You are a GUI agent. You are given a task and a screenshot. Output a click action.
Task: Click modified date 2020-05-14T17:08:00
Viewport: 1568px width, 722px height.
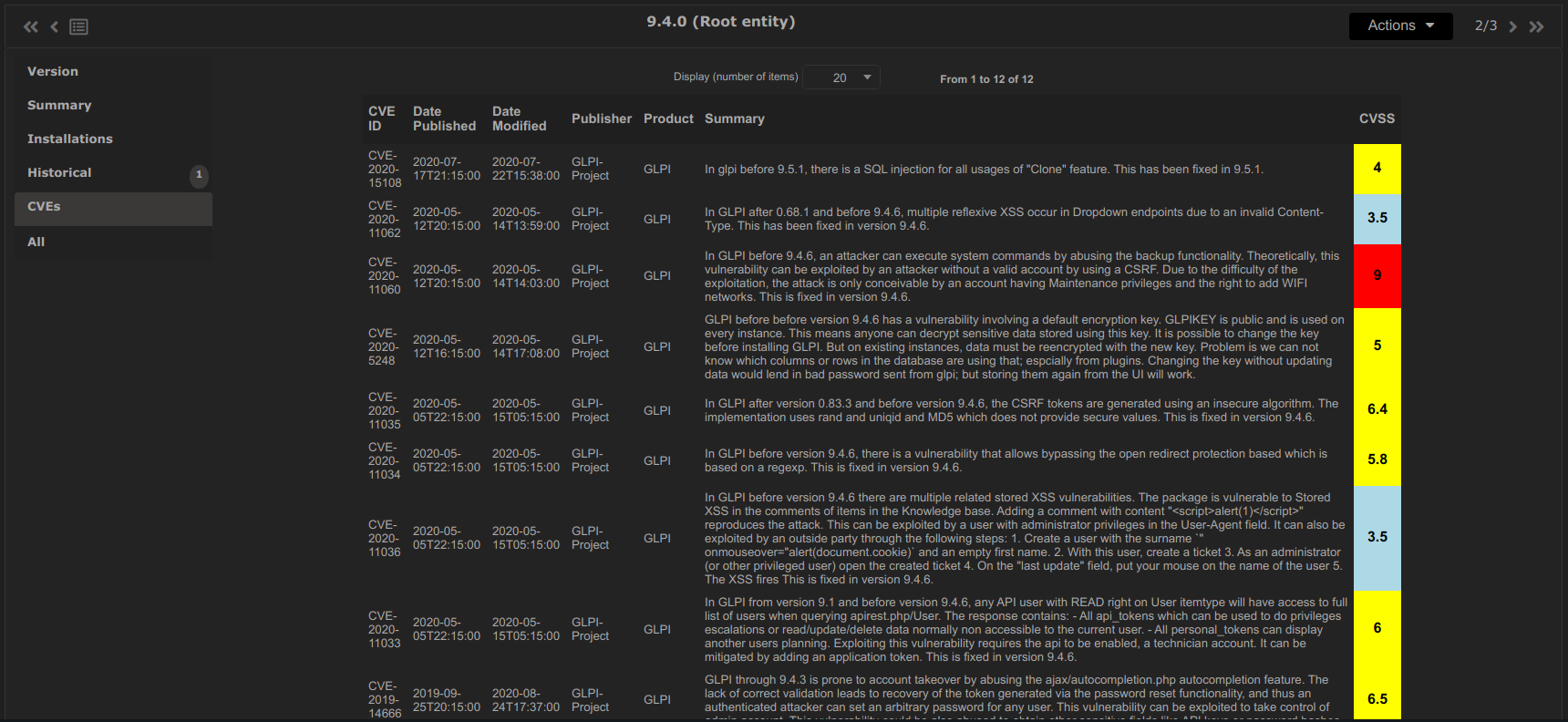coord(526,346)
